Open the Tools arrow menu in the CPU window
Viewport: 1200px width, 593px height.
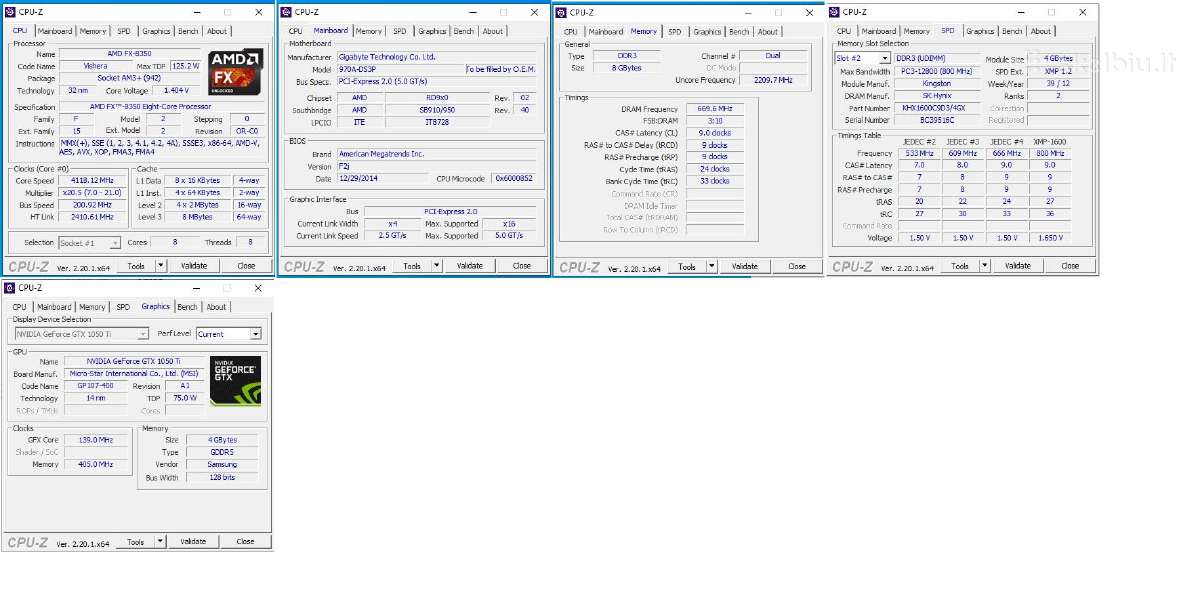coord(161,266)
